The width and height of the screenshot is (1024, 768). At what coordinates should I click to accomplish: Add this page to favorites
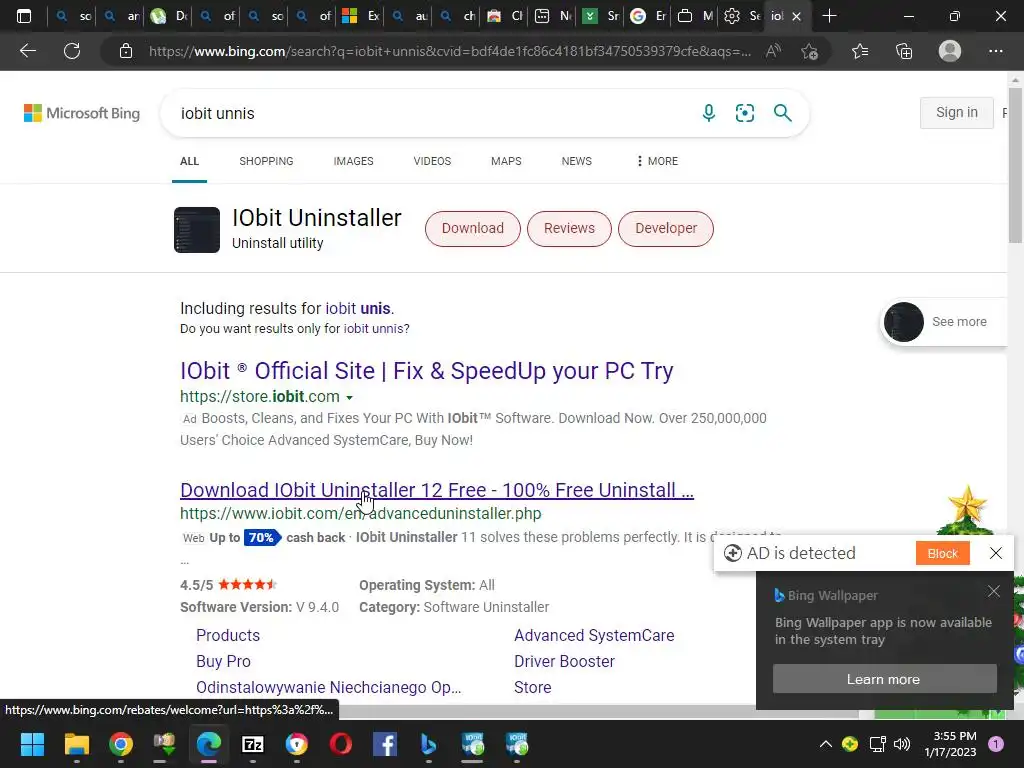pos(810,51)
